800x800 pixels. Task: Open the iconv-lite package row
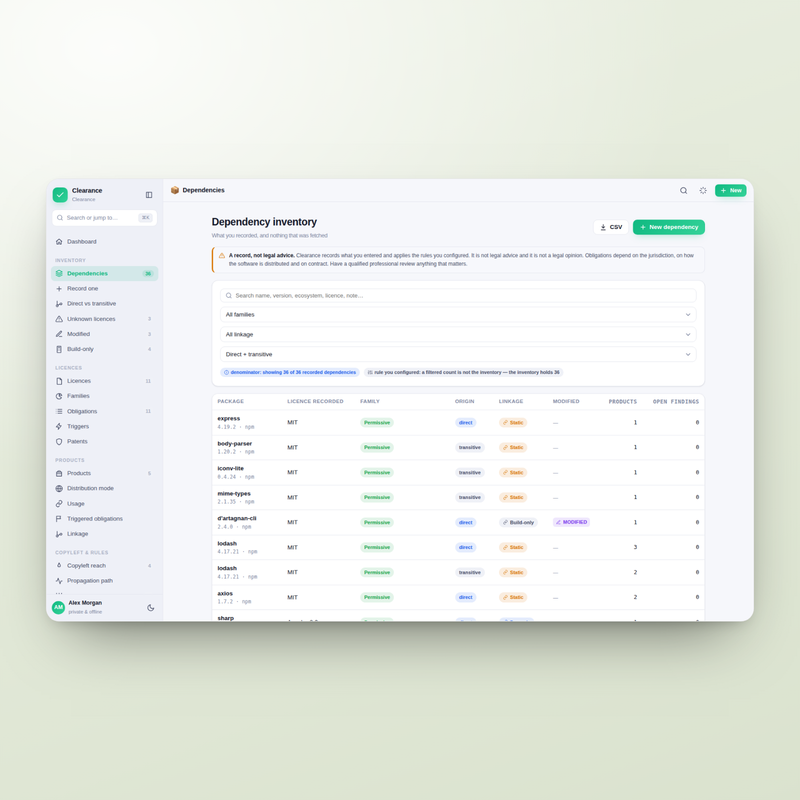458,472
